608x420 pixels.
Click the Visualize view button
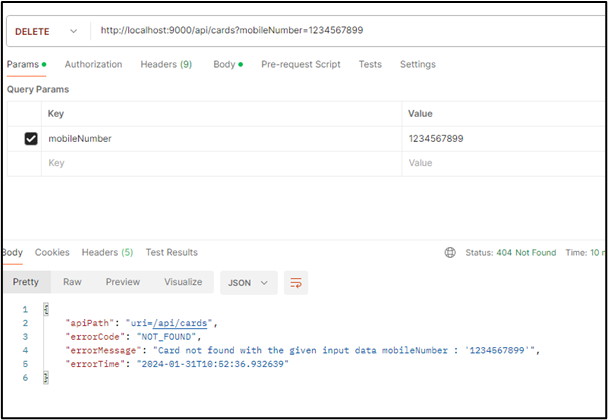click(x=182, y=283)
